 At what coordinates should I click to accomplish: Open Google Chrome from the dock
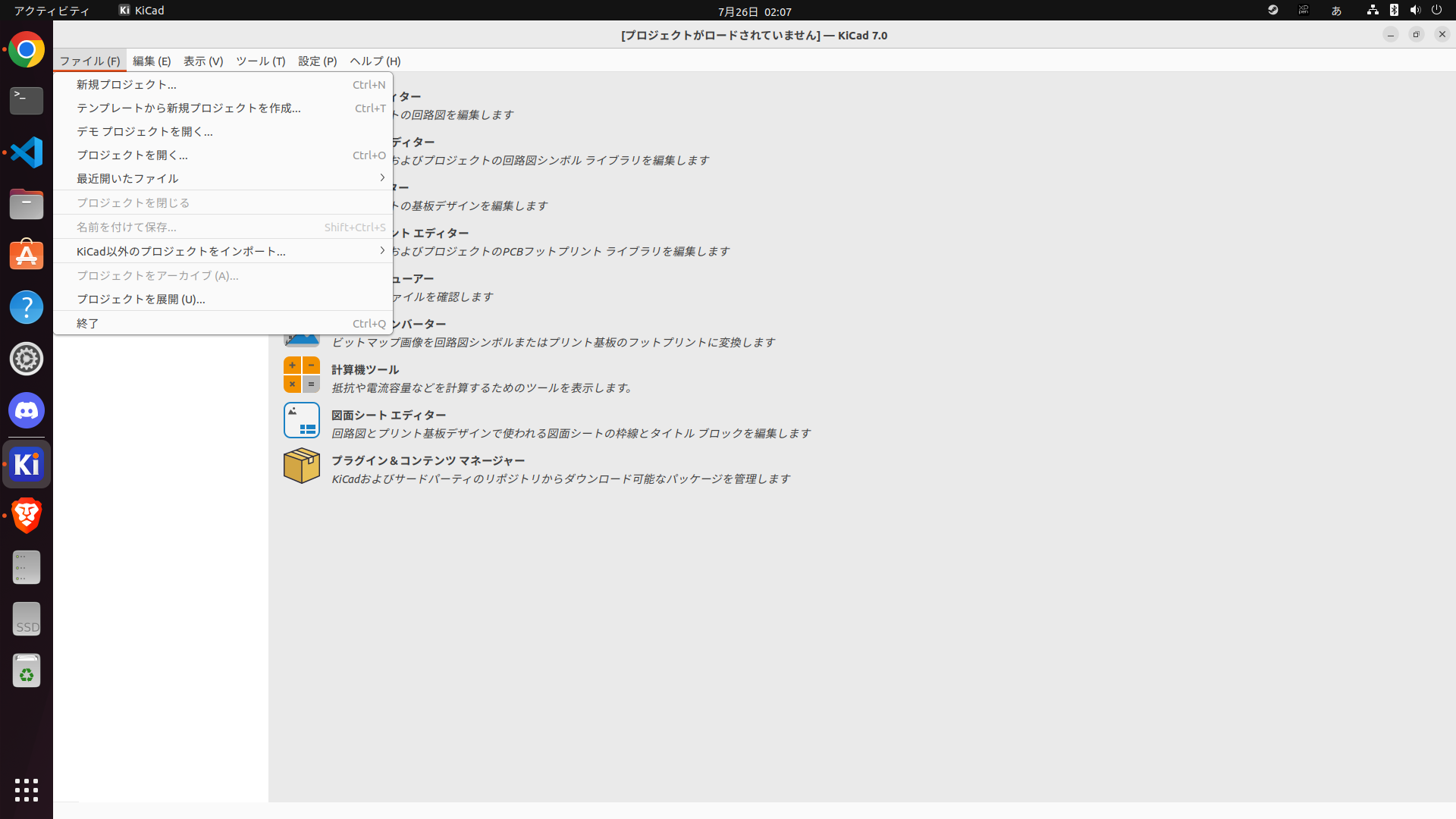[27, 50]
